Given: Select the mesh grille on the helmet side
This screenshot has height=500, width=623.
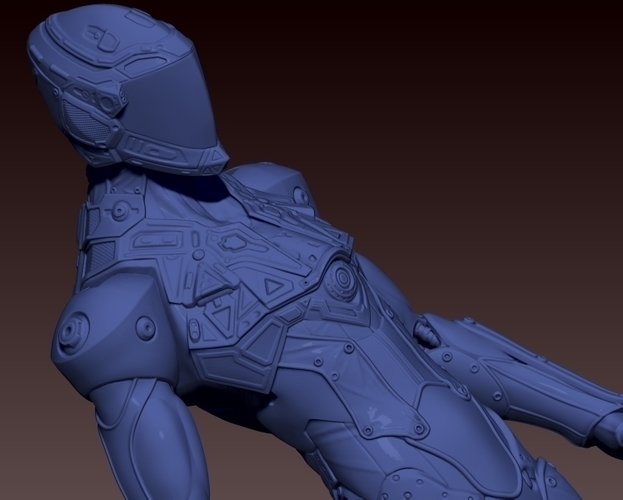Looking at the screenshot, I should [x=85, y=122].
